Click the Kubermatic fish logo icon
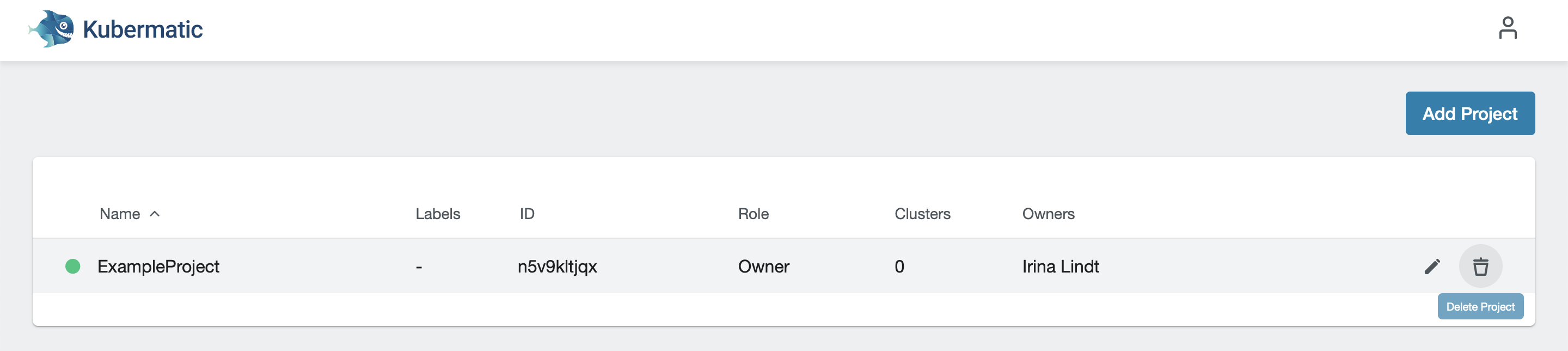The height and width of the screenshot is (351, 1568). pyautogui.click(x=52, y=29)
